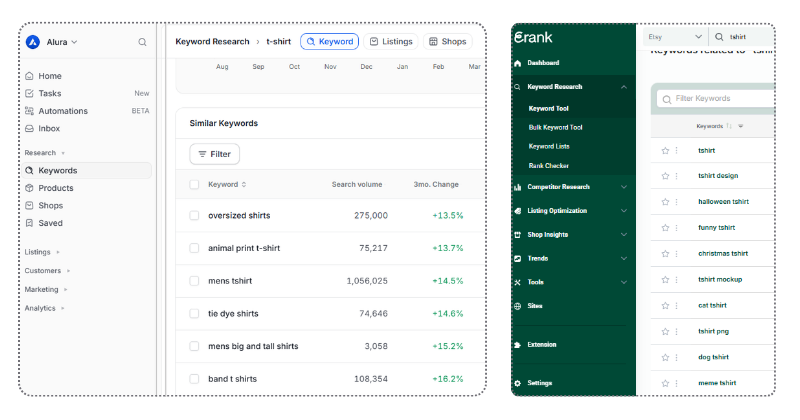The image size is (800, 420).
Task: Collapse the Research section
Action: pyautogui.click(x=45, y=153)
